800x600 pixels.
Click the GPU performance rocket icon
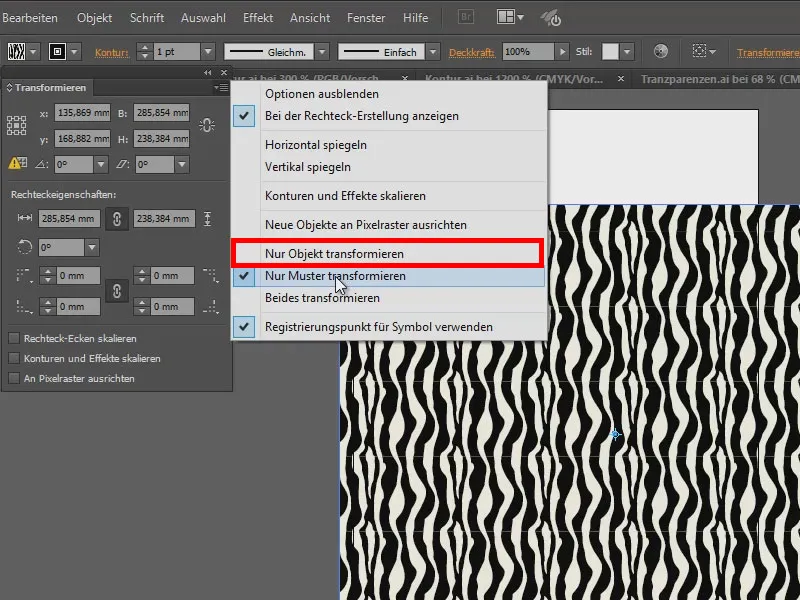pos(551,18)
